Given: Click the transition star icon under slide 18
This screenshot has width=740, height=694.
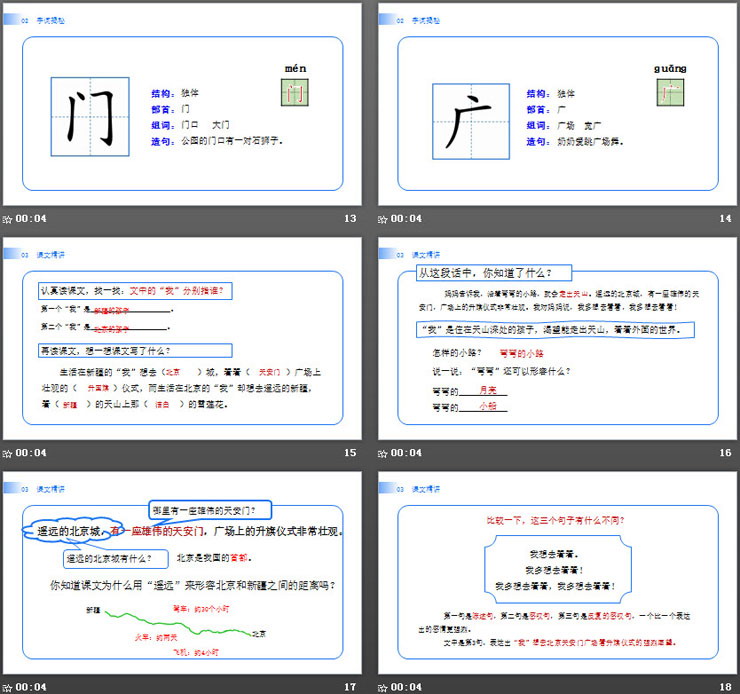Looking at the screenshot, I should pos(384,687).
